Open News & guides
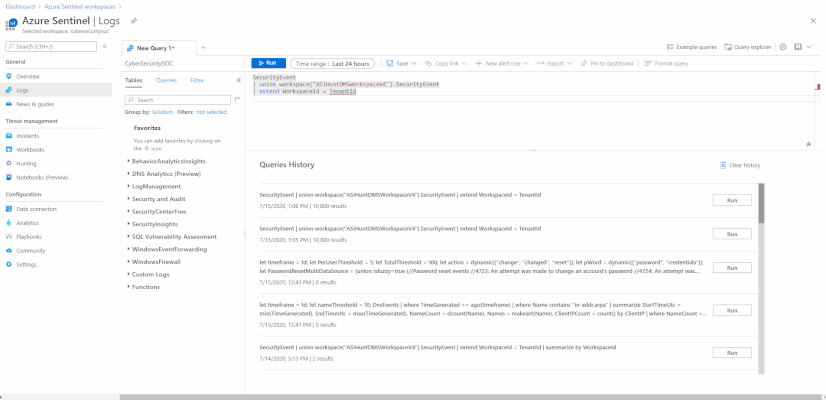826x400 pixels. coord(35,104)
